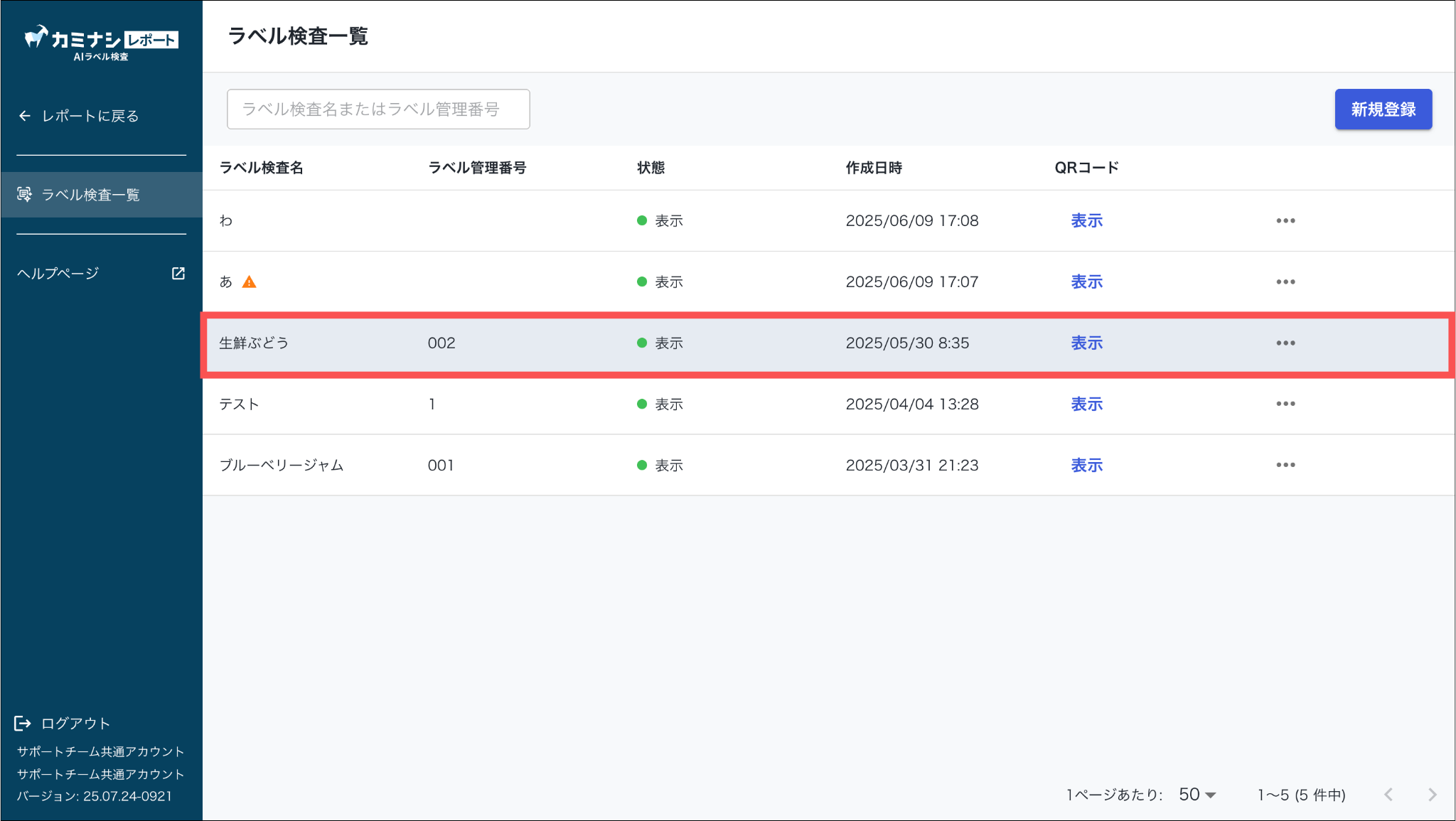Go to previous page with left chevron
1456x821 pixels.
point(1388,795)
